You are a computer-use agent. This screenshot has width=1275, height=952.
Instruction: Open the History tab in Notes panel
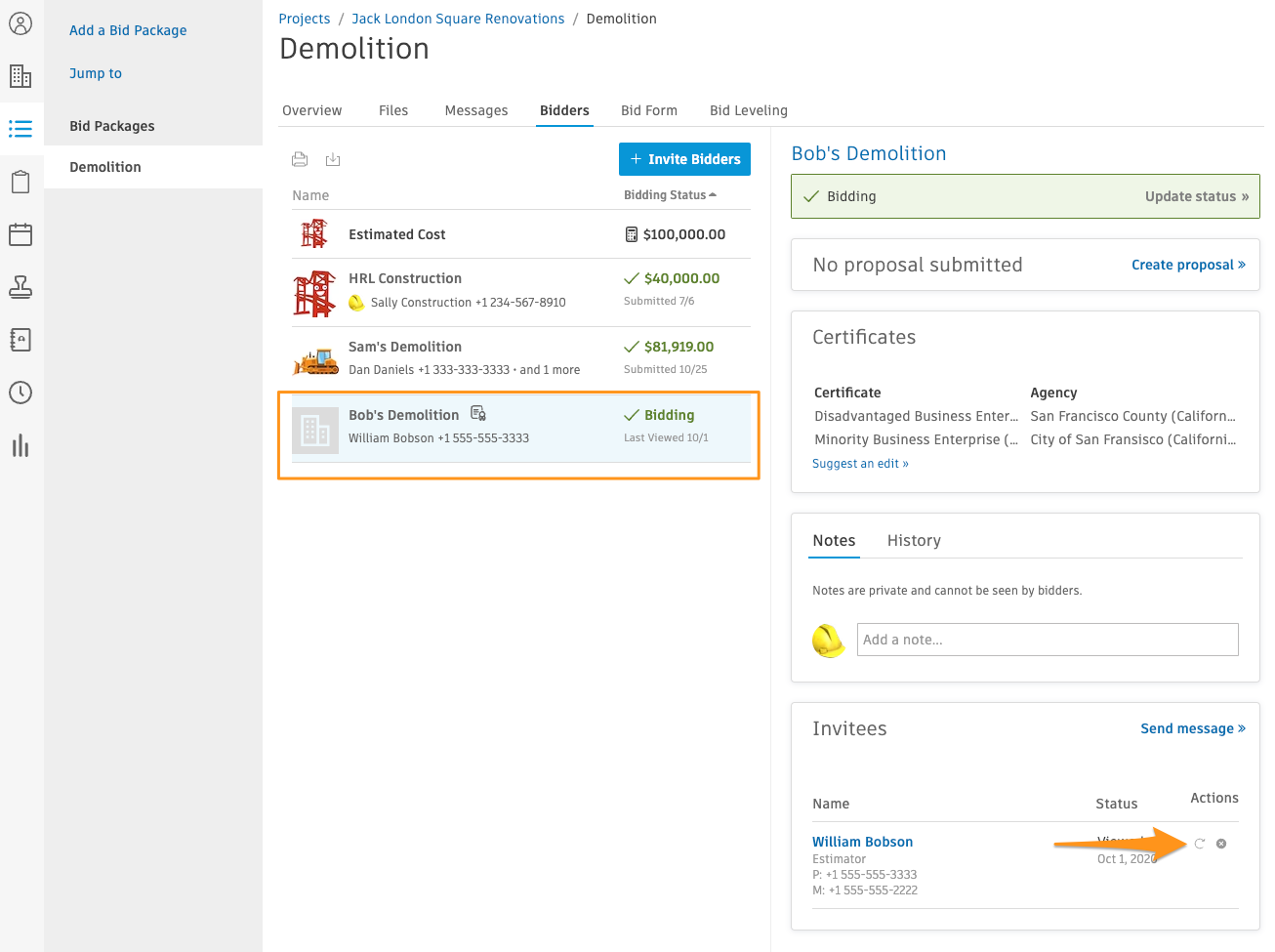tap(914, 540)
